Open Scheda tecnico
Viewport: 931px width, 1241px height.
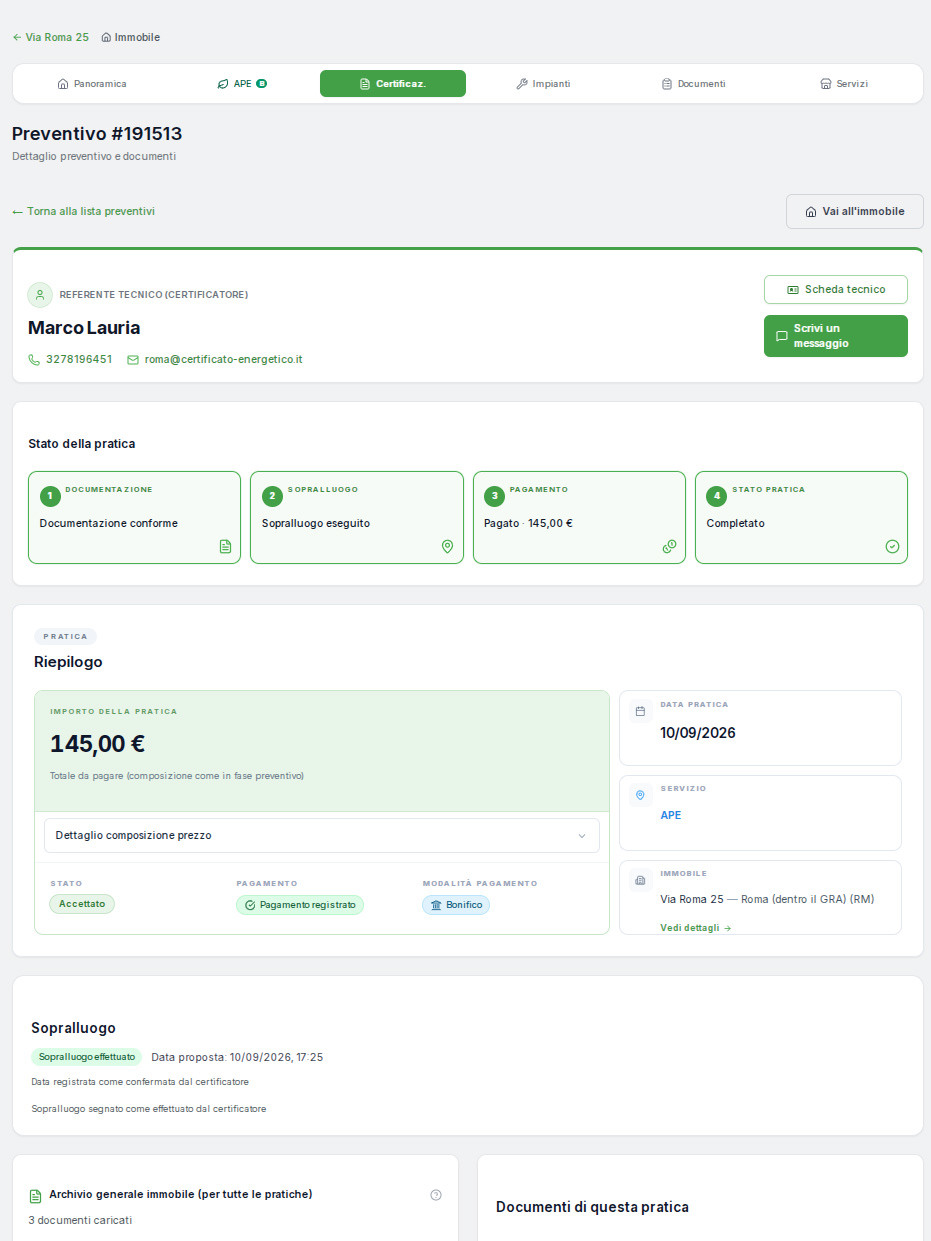click(x=836, y=289)
